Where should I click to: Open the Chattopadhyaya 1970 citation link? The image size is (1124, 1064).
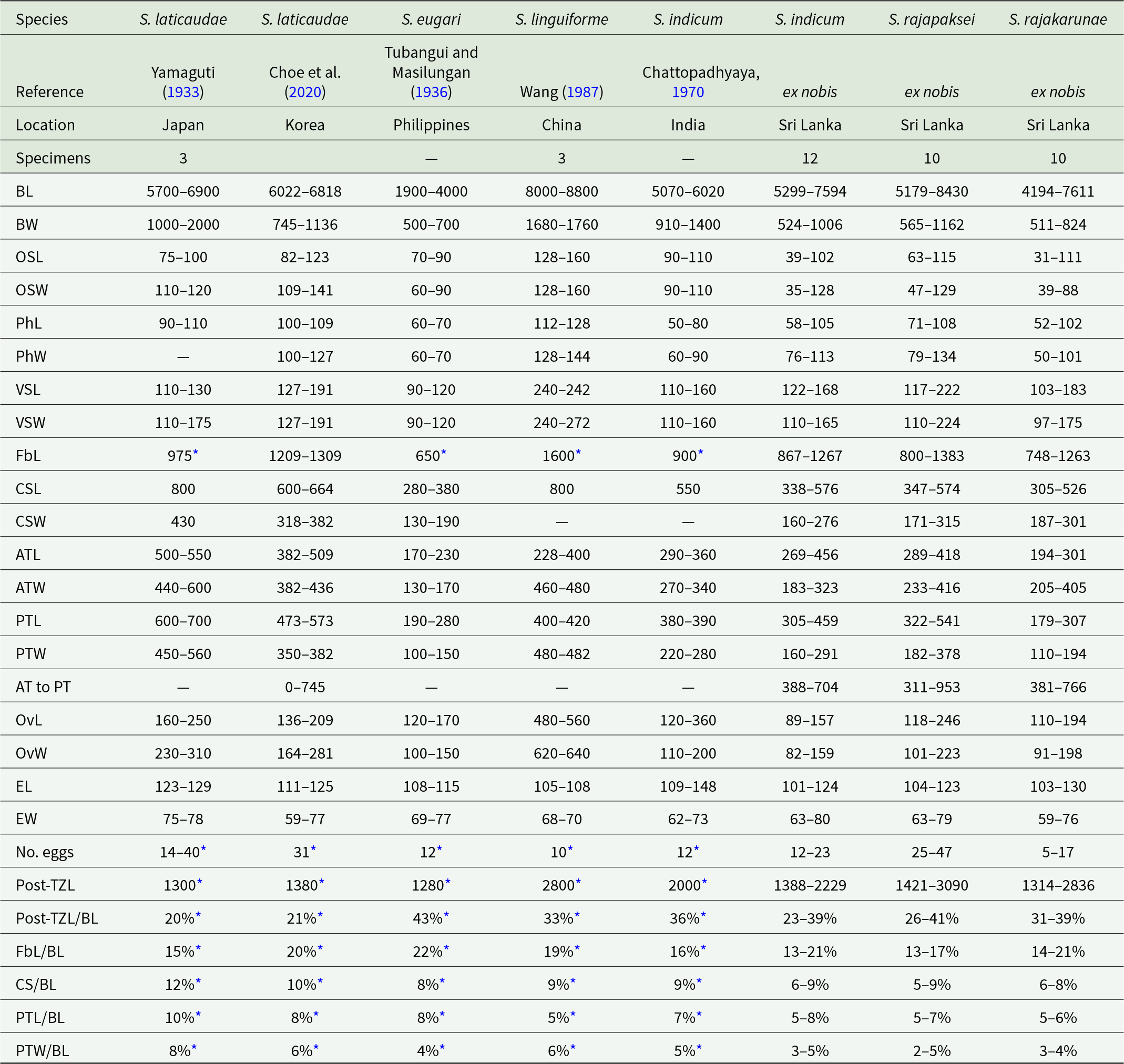pos(688,92)
